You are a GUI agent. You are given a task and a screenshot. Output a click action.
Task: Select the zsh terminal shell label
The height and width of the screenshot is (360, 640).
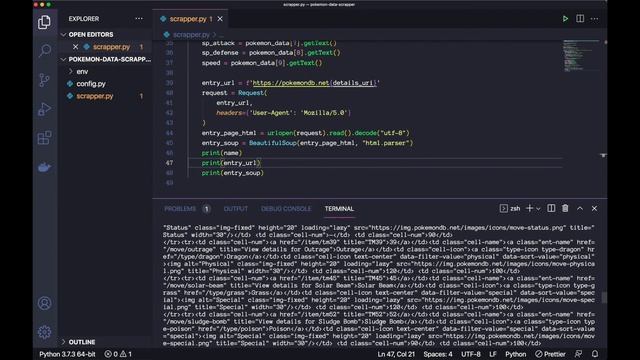[x=510, y=209]
